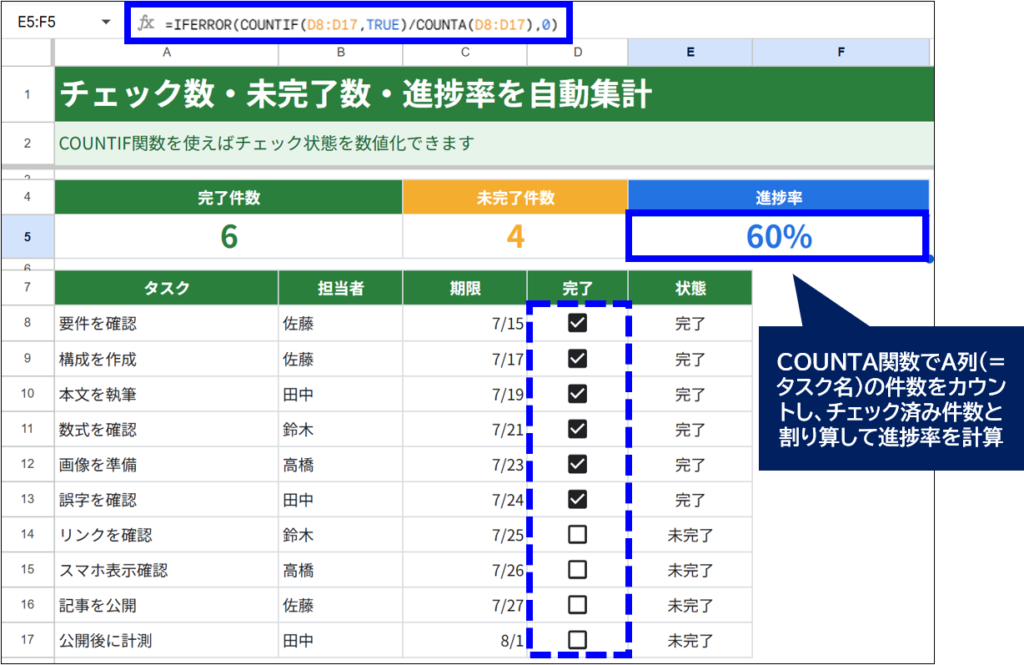Viewport: 1024px width, 665px height.
Task: Select the deadline cell 7/15
Action: tap(465, 323)
